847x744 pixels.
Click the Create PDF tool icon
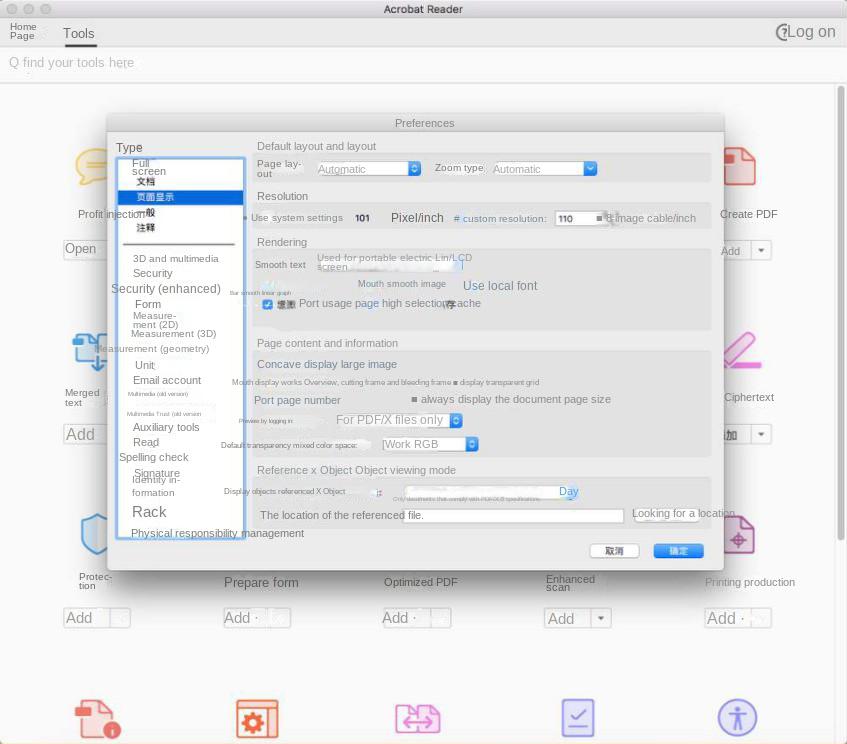[739, 167]
